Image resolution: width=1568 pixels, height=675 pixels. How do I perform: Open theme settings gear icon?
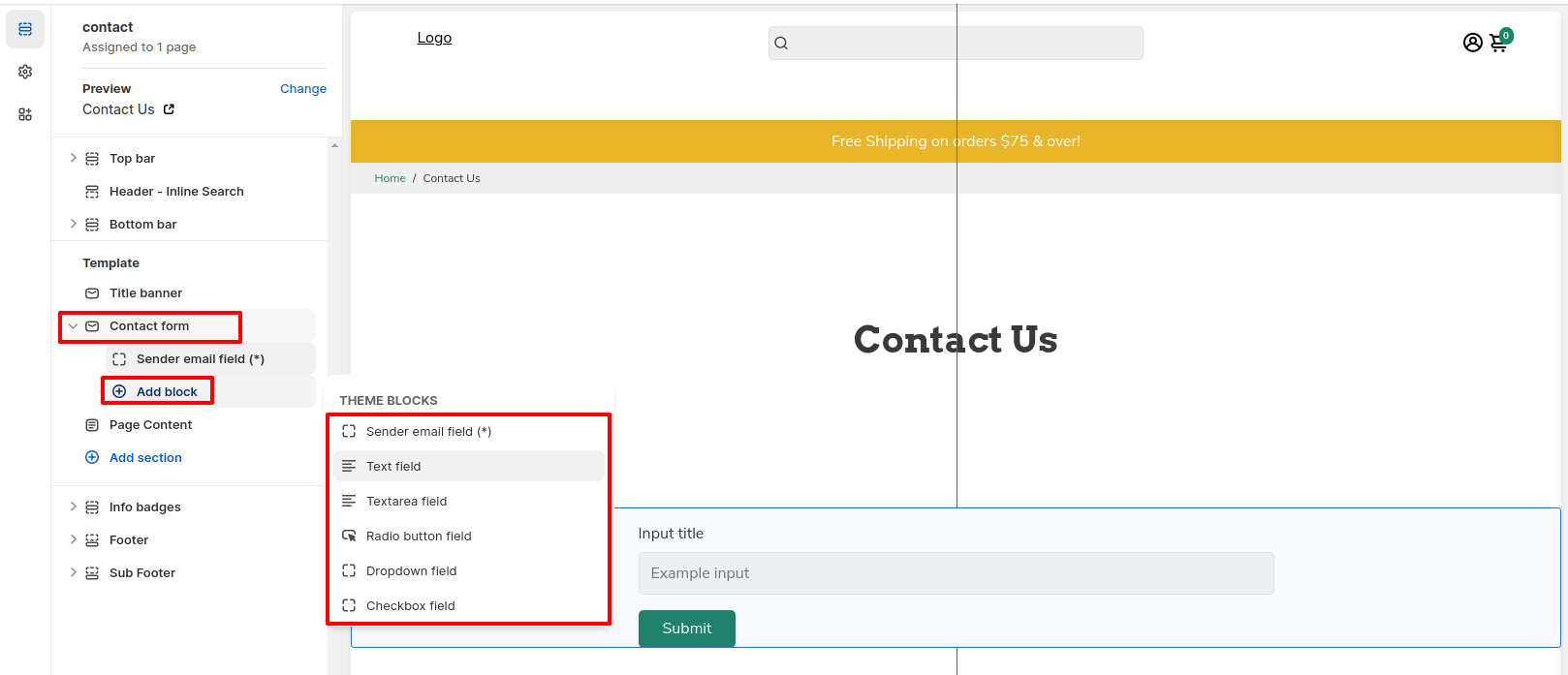(25, 72)
